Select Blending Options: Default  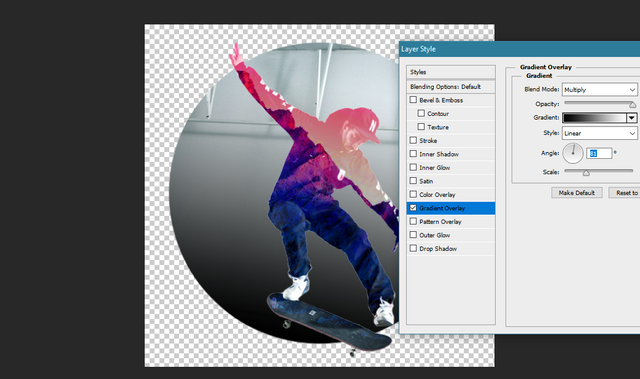coord(451,86)
